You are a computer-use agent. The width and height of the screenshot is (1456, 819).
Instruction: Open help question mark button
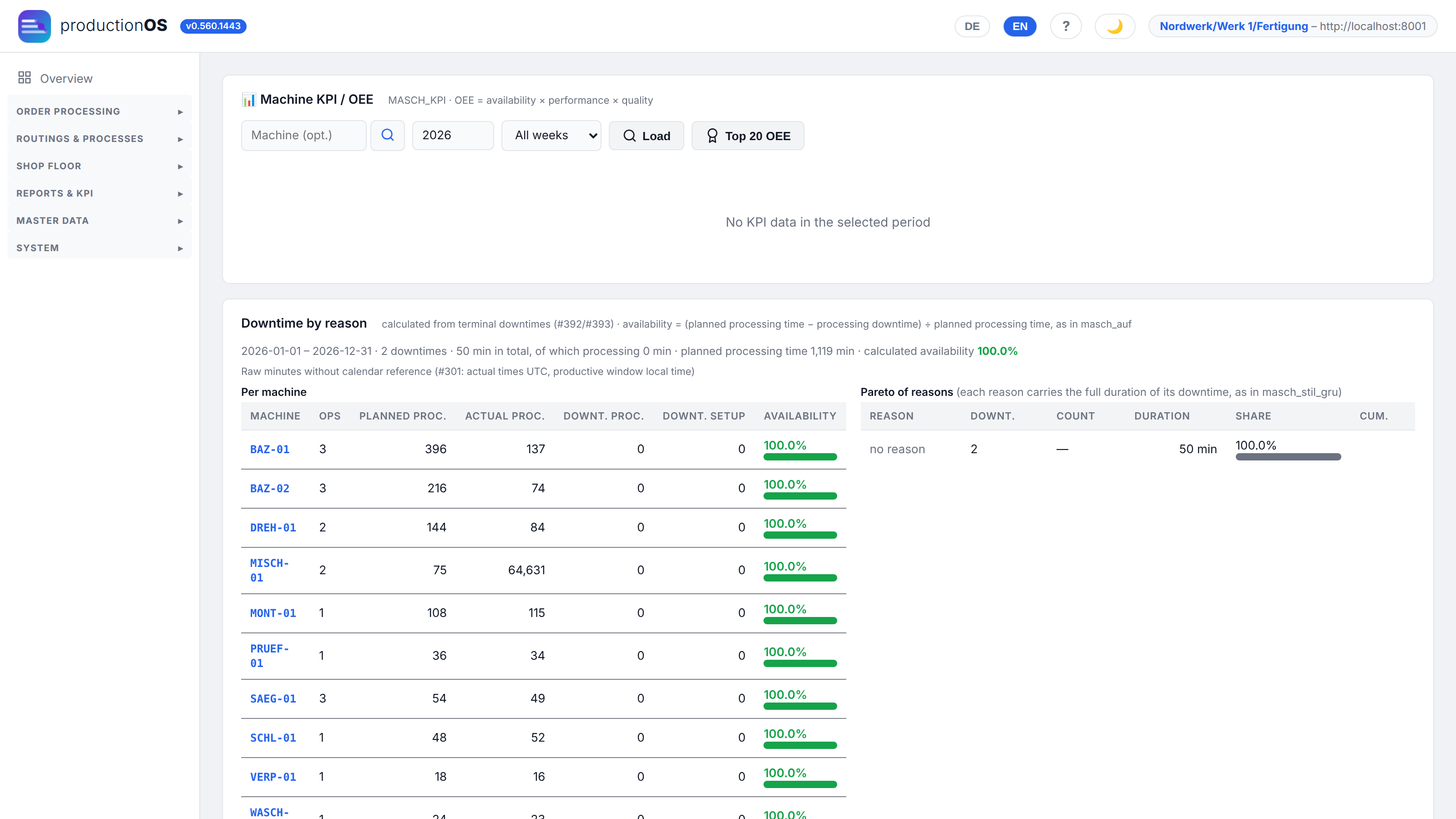pos(1066,26)
